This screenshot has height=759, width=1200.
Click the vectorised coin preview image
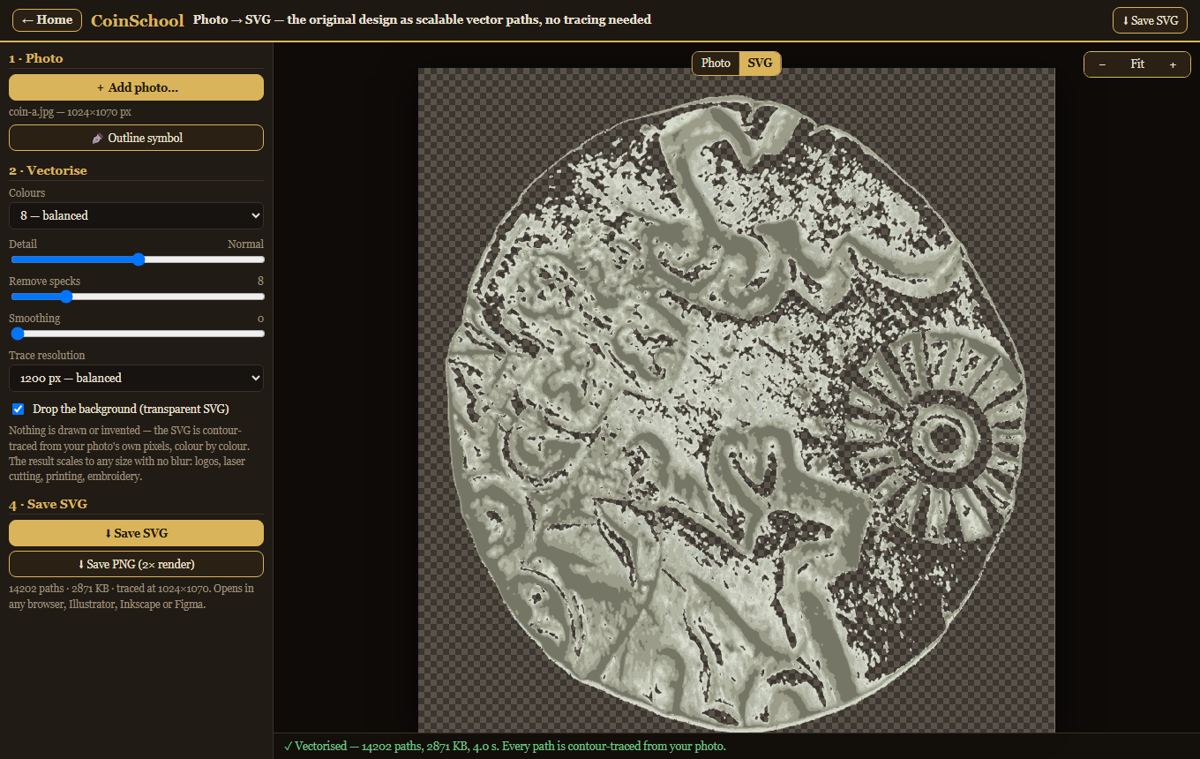[x=736, y=400]
